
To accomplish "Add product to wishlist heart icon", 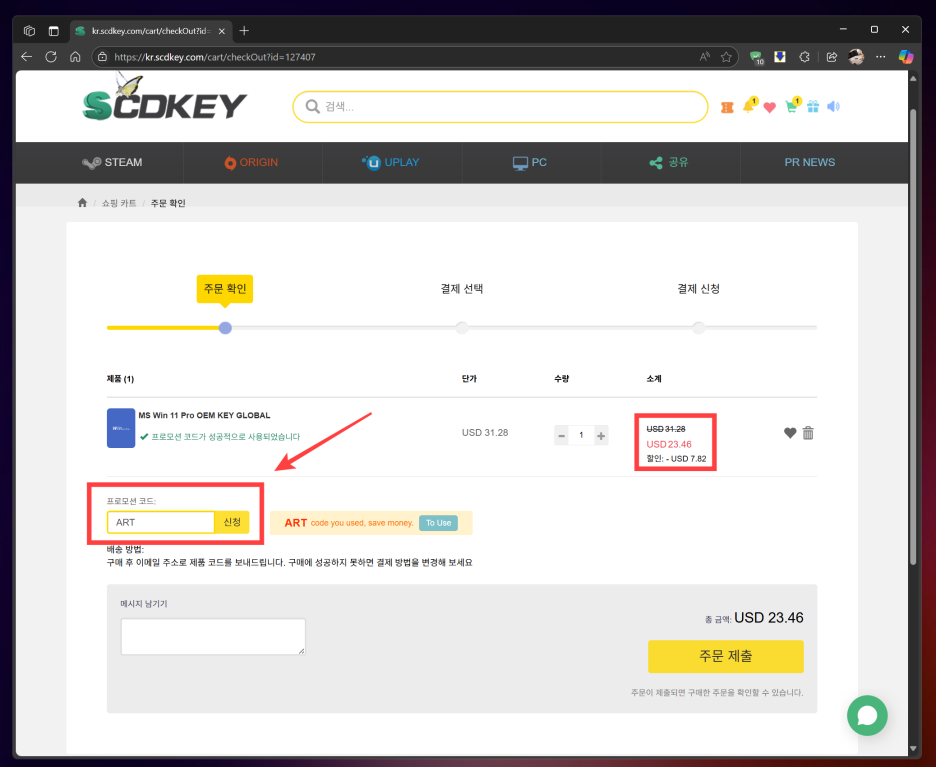I will pos(790,433).
